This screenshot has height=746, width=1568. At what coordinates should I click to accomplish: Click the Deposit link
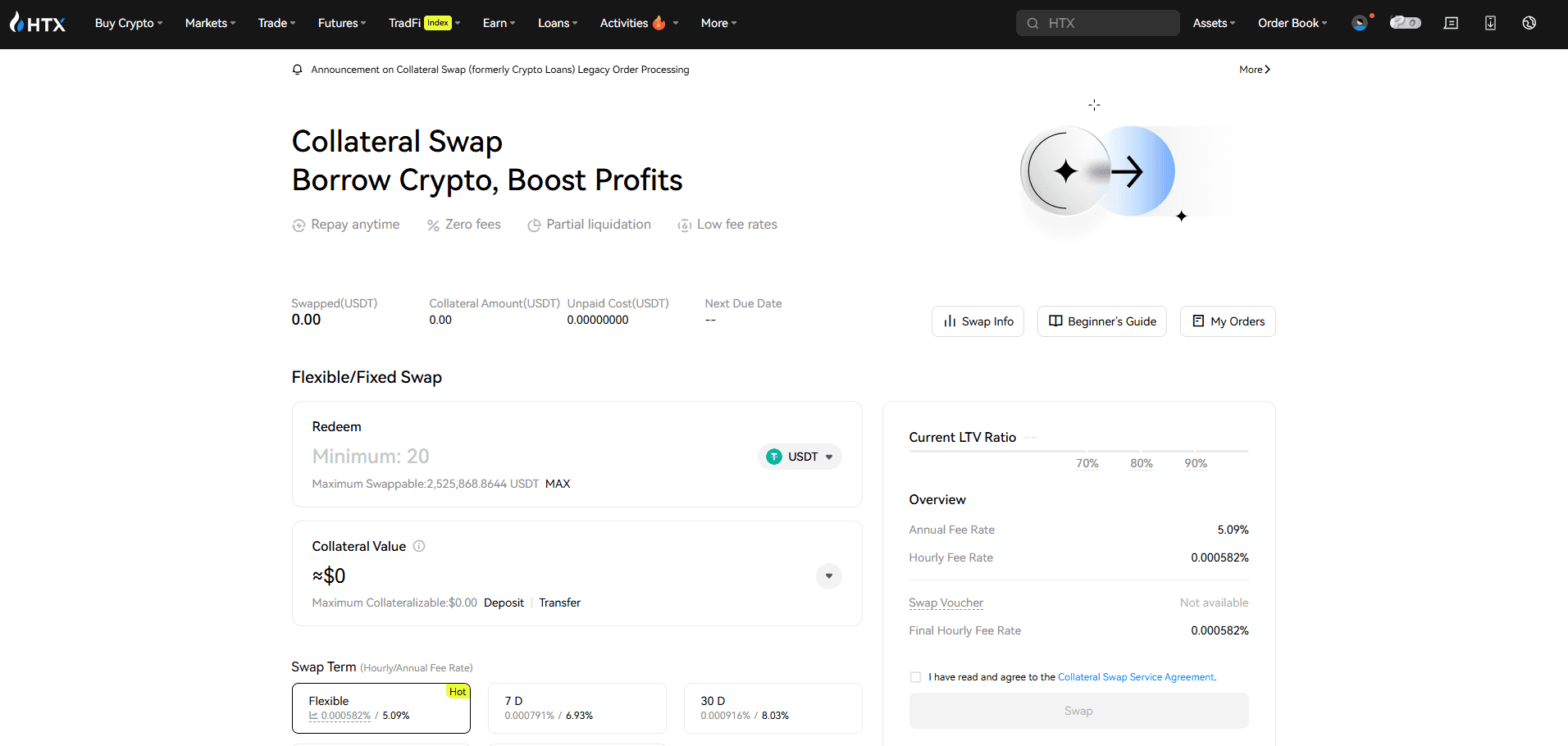tap(504, 603)
